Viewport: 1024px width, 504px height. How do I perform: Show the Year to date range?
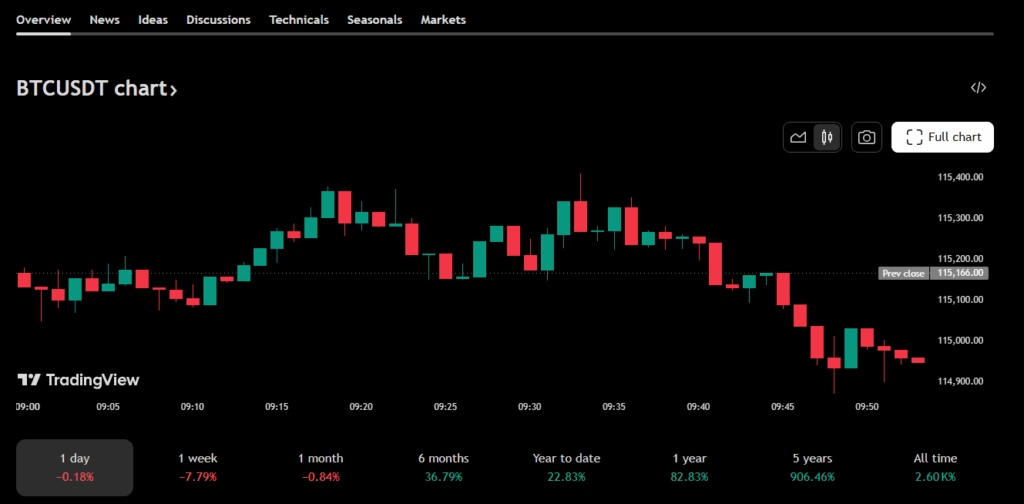pyautogui.click(x=566, y=467)
